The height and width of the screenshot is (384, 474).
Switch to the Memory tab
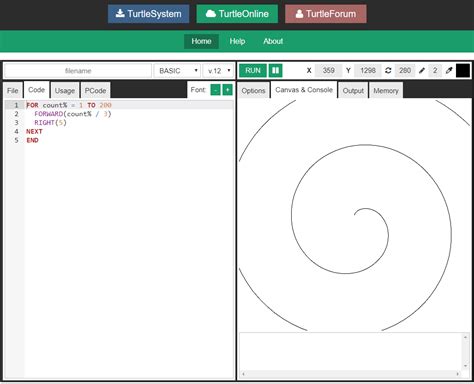pos(386,91)
